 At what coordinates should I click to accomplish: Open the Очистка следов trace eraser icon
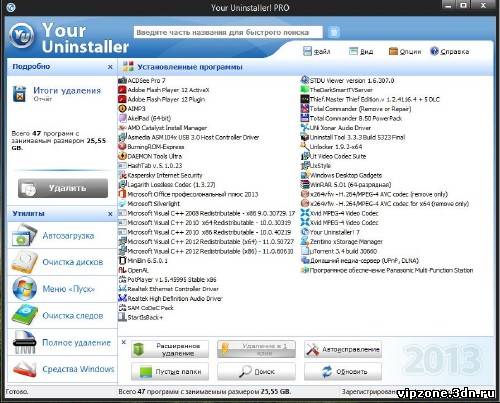pos(24,315)
